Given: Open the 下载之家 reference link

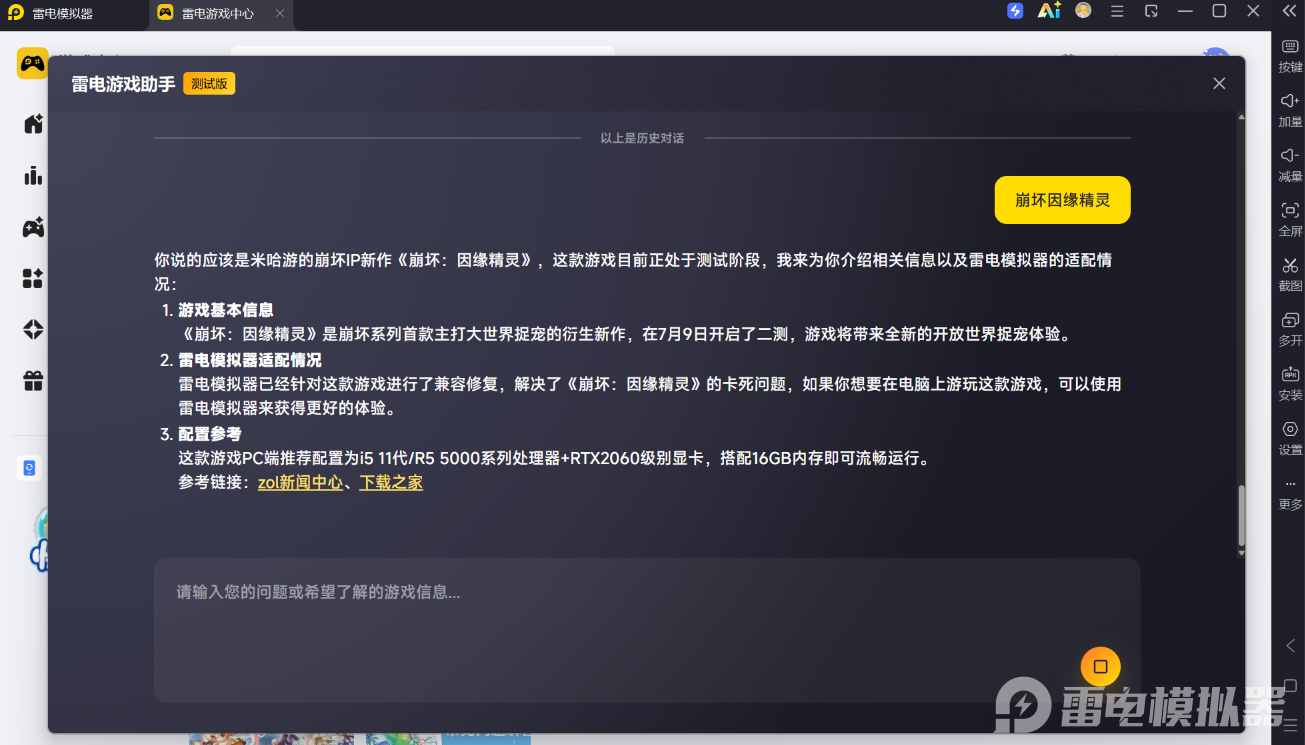Looking at the screenshot, I should [391, 483].
